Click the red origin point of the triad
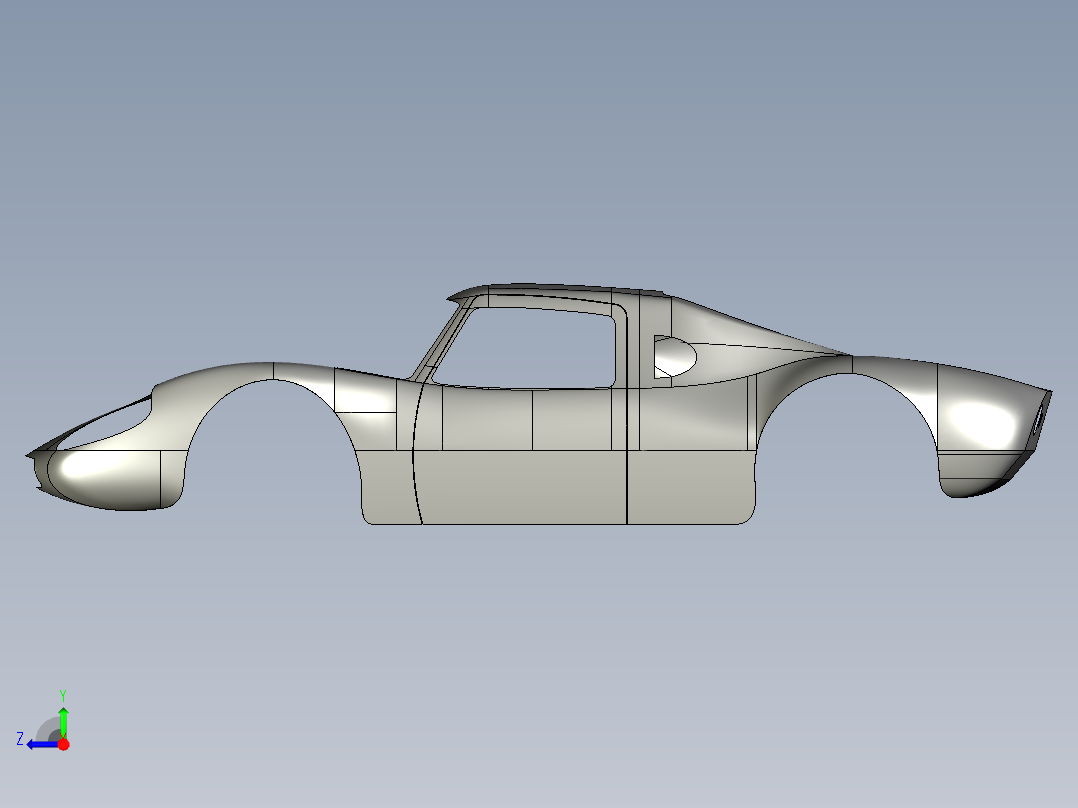 [62, 743]
